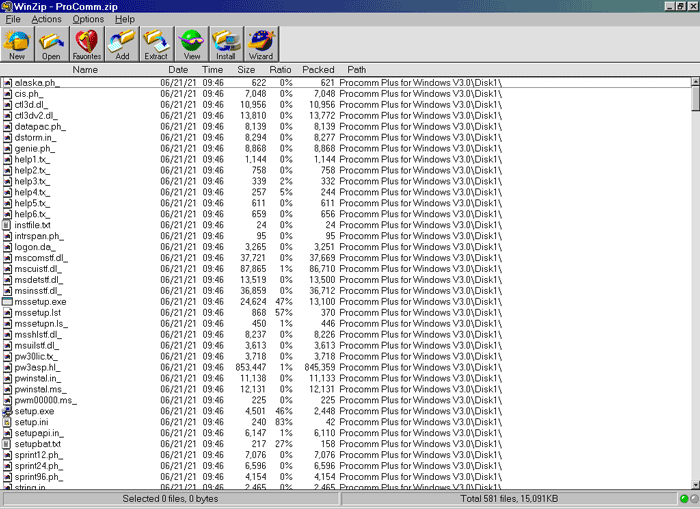Select the setup.ini file in list
Screen dimensions: 700x509
tap(34, 422)
